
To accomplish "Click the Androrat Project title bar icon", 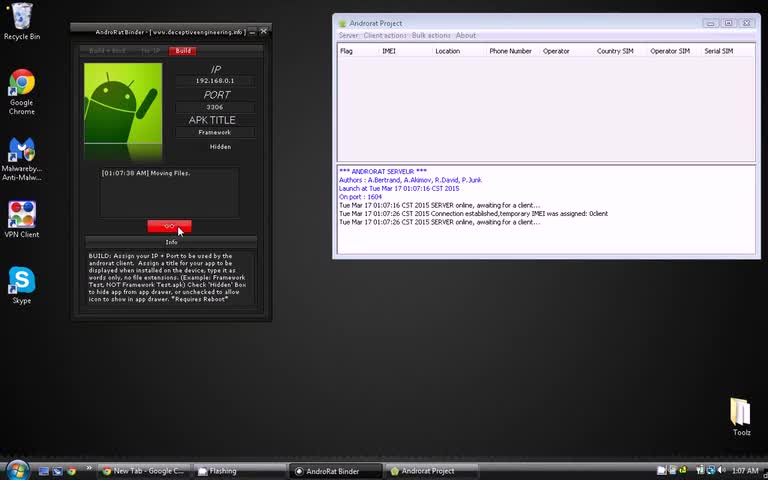I will click(342, 23).
